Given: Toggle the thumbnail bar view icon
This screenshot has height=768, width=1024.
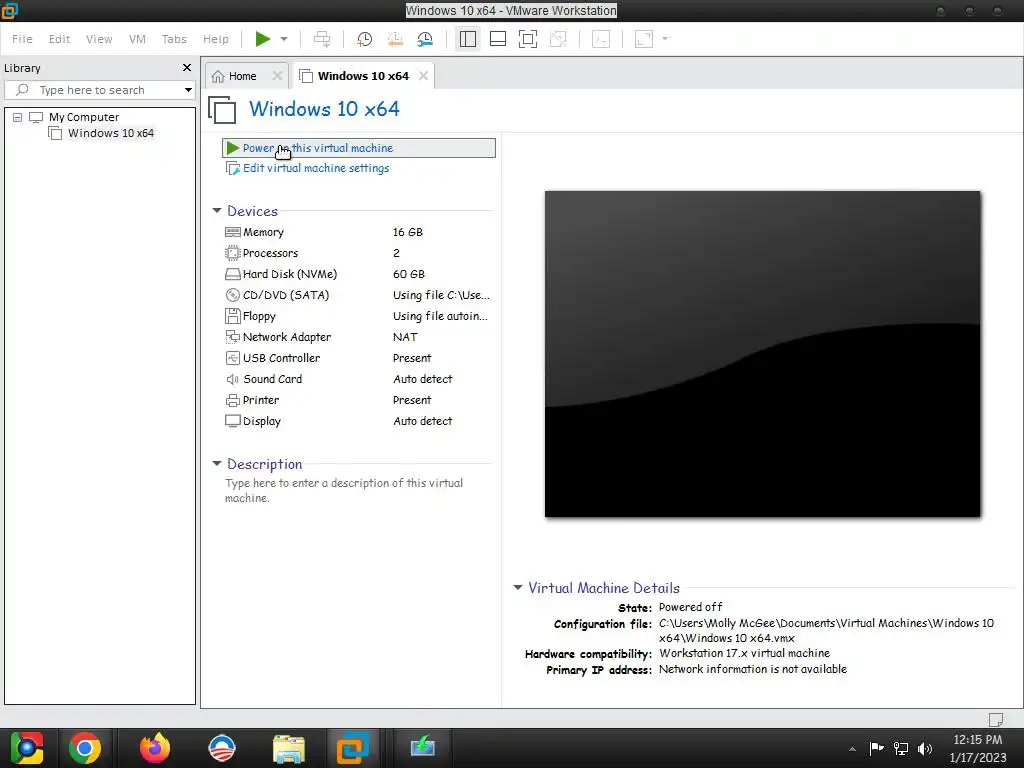Looking at the screenshot, I should point(498,39).
